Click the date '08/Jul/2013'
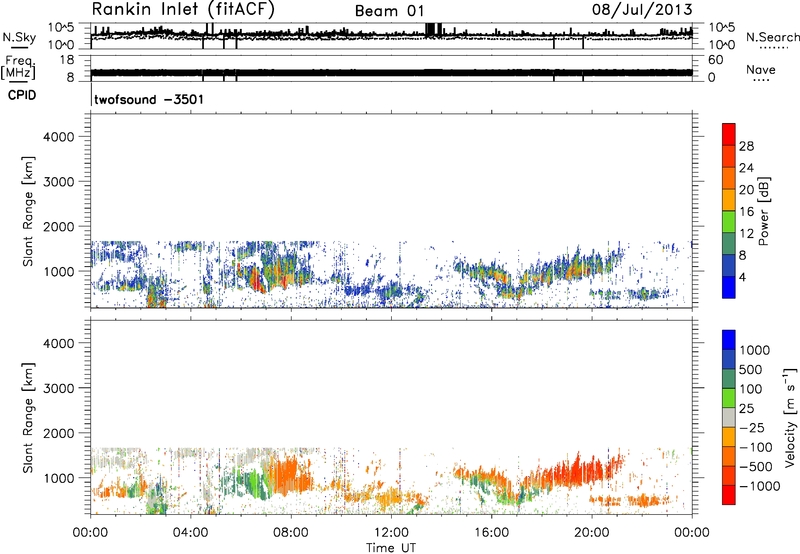The image size is (800, 554). (x=642, y=9)
